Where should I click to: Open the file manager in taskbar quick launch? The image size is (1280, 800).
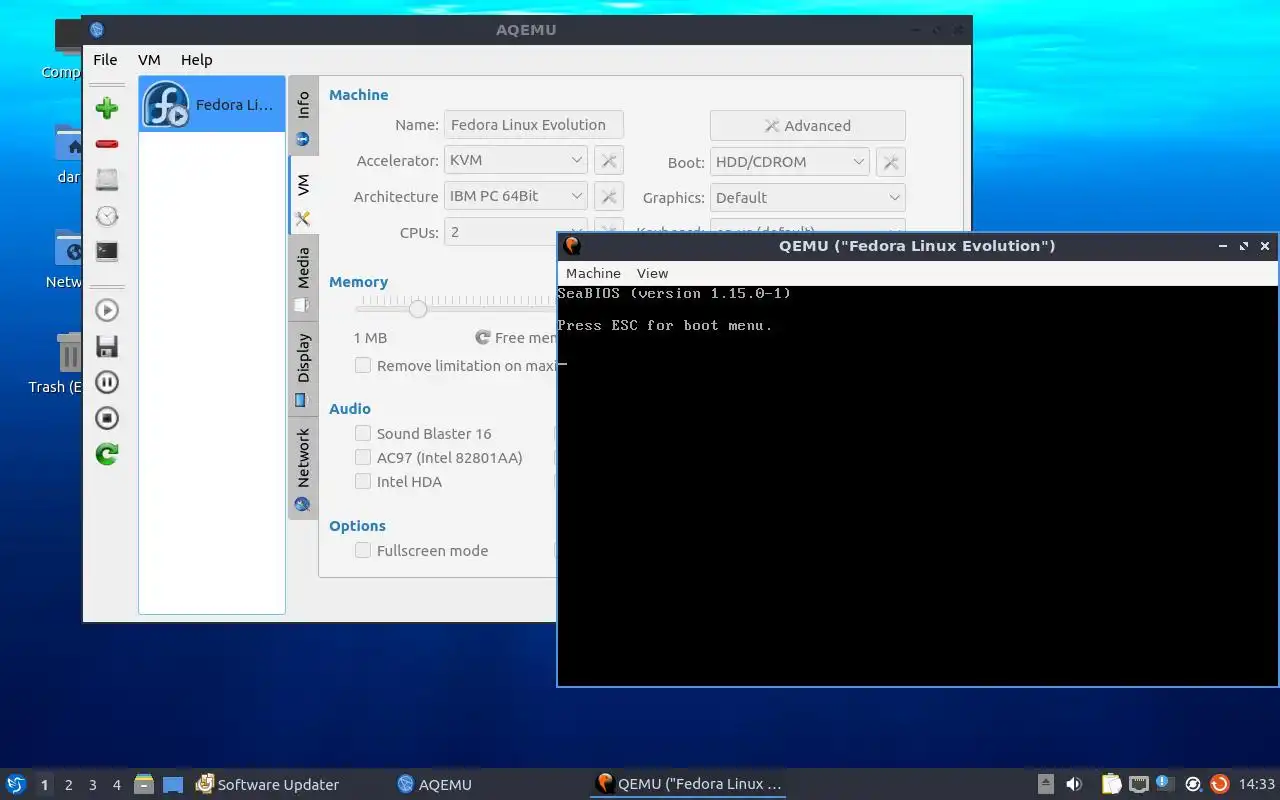144,784
